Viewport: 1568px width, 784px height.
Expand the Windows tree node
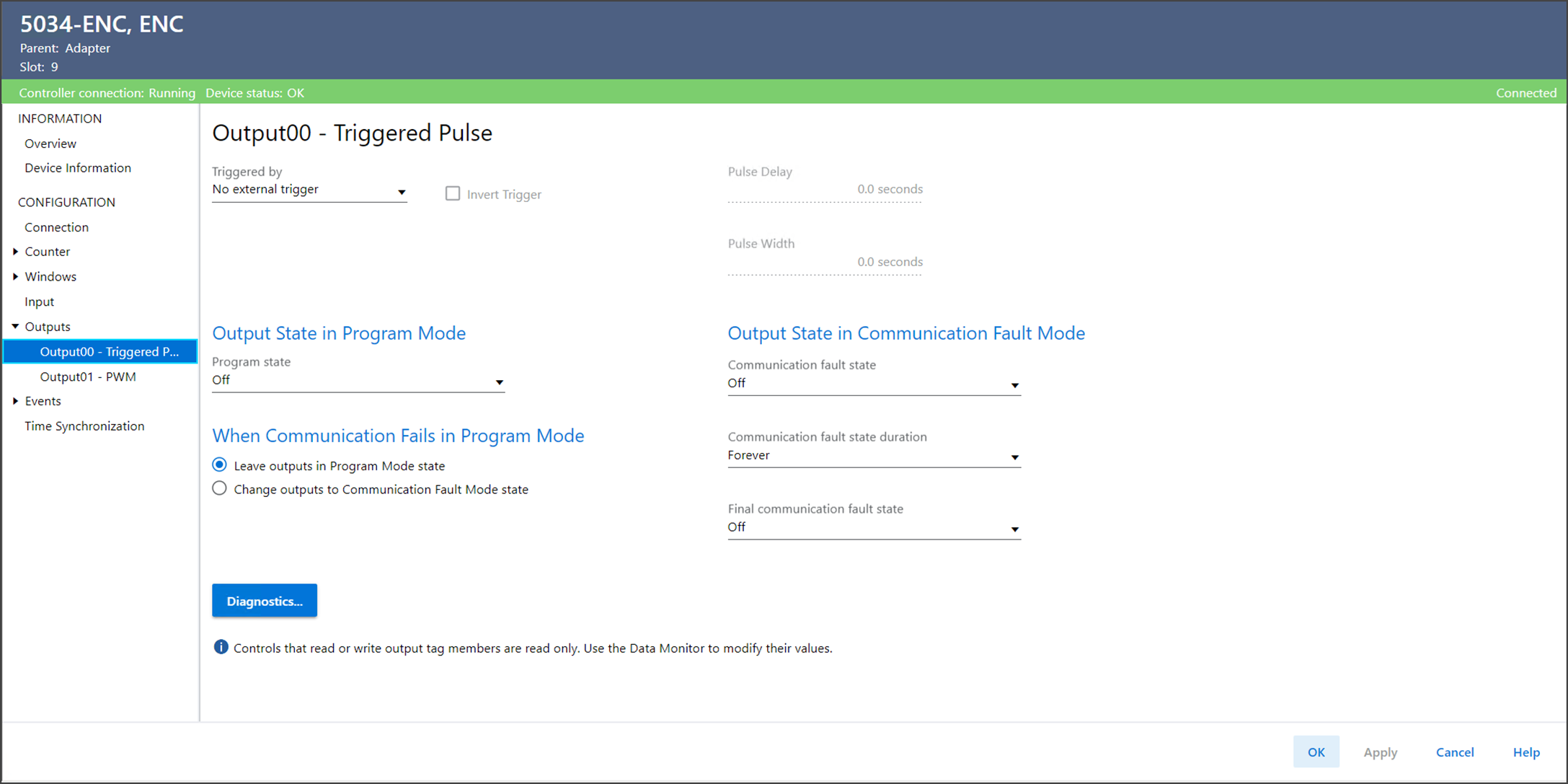click(x=15, y=277)
